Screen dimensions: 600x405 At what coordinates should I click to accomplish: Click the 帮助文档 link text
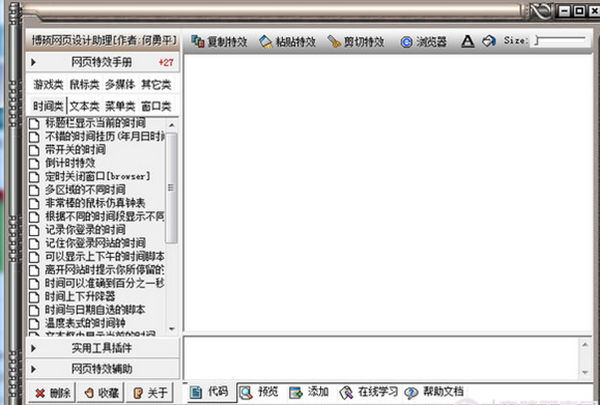point(443,391)
